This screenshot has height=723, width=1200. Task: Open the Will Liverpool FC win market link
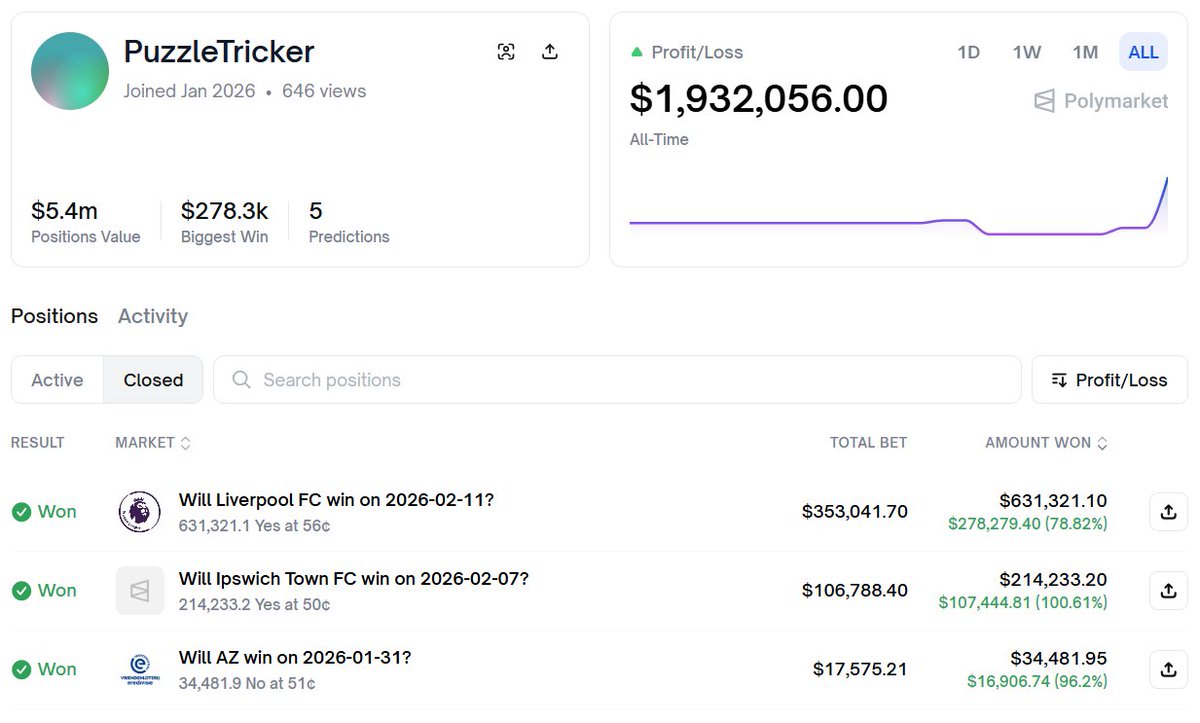(336, 500)
